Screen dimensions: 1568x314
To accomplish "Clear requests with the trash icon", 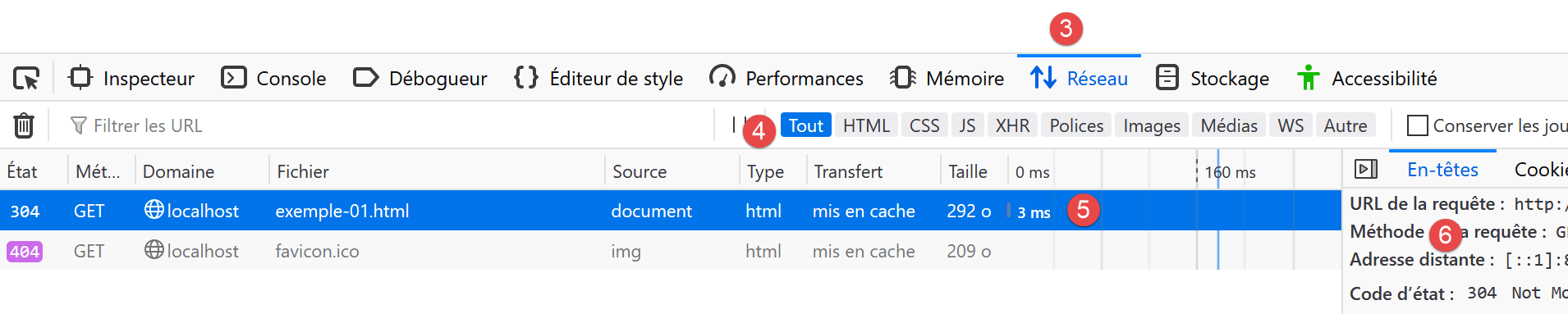I will click(24, 125).
